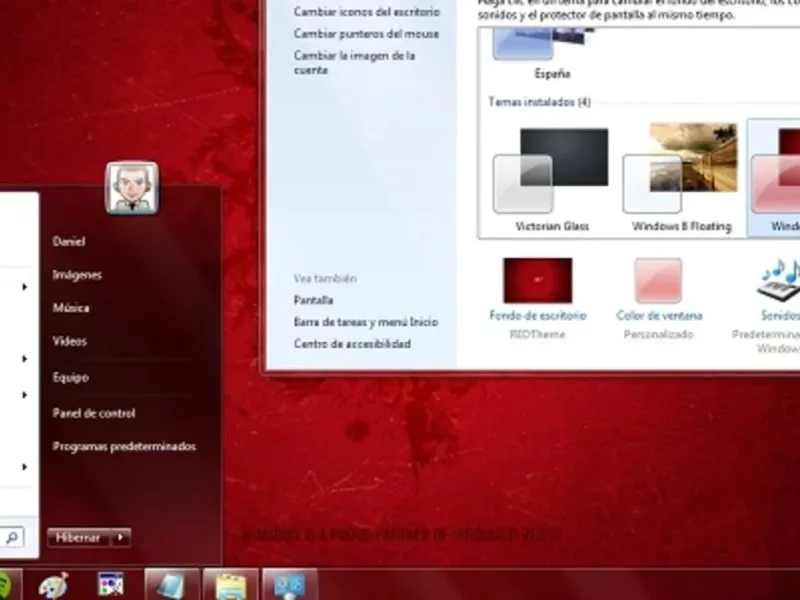Open Programas predeterminados in Start menu
The height and width of the screenshot is (600, 800).
click(x=124, y=446)
